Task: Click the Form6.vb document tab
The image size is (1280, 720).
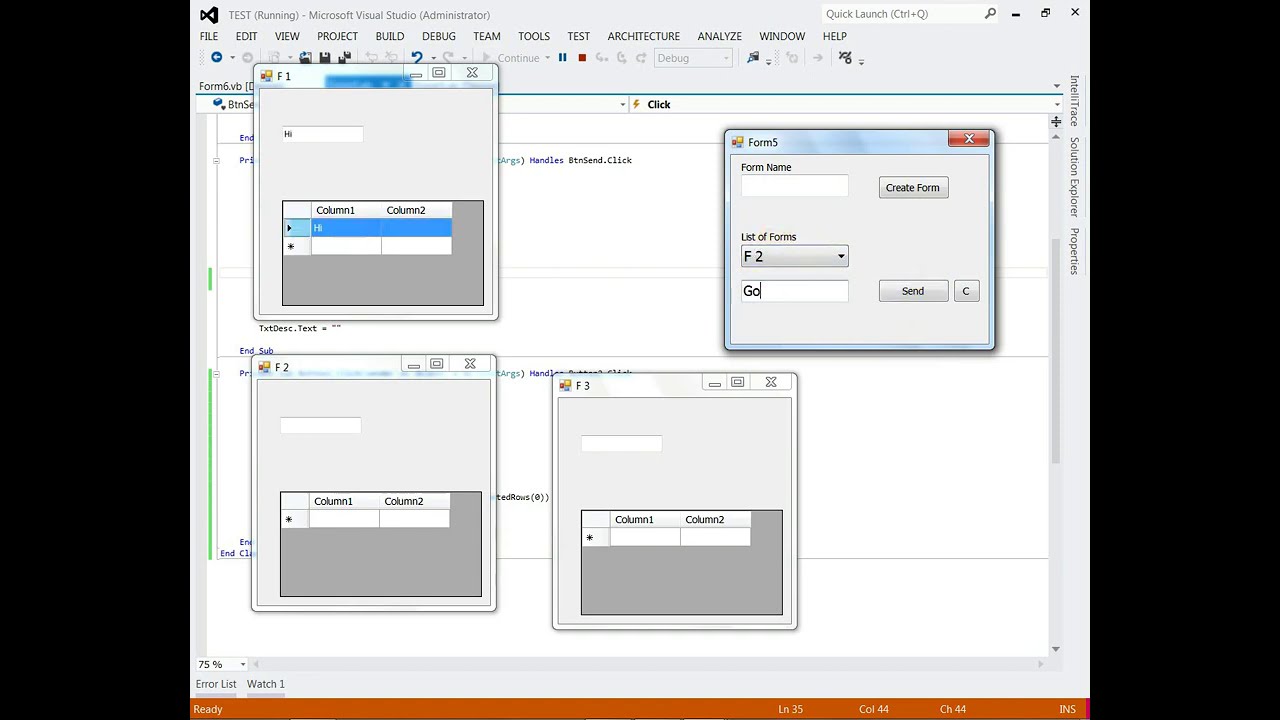Action: coord(226,86)
